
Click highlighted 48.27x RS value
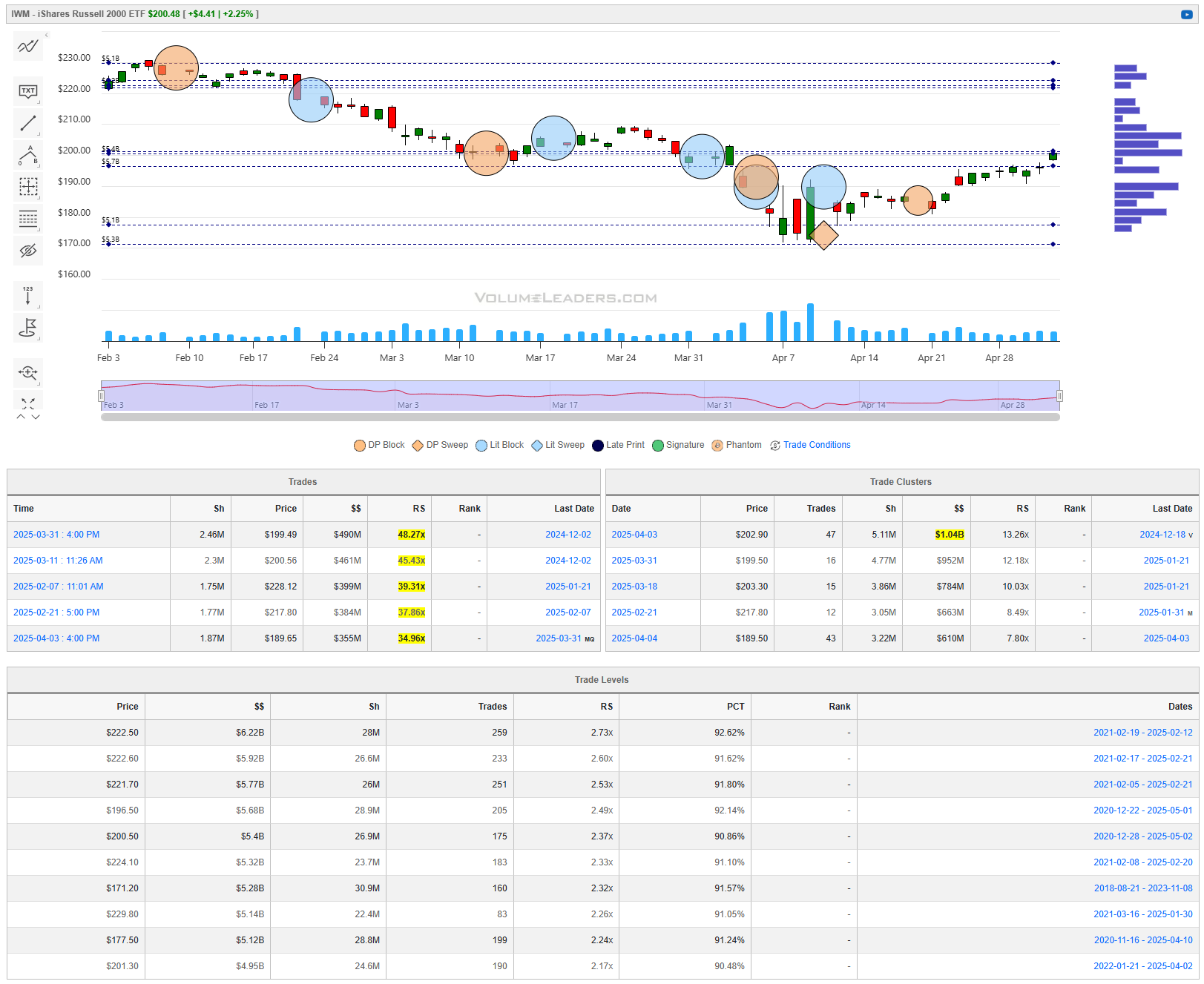(x=411, y=535)
